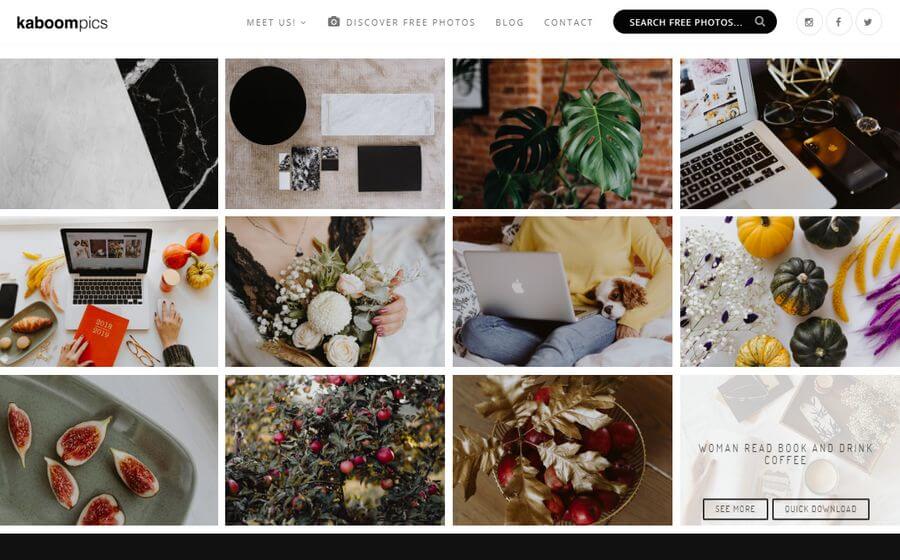Open the Facebook social icon
Viewport: 900px width, 560px height.
tap(839, 22)
